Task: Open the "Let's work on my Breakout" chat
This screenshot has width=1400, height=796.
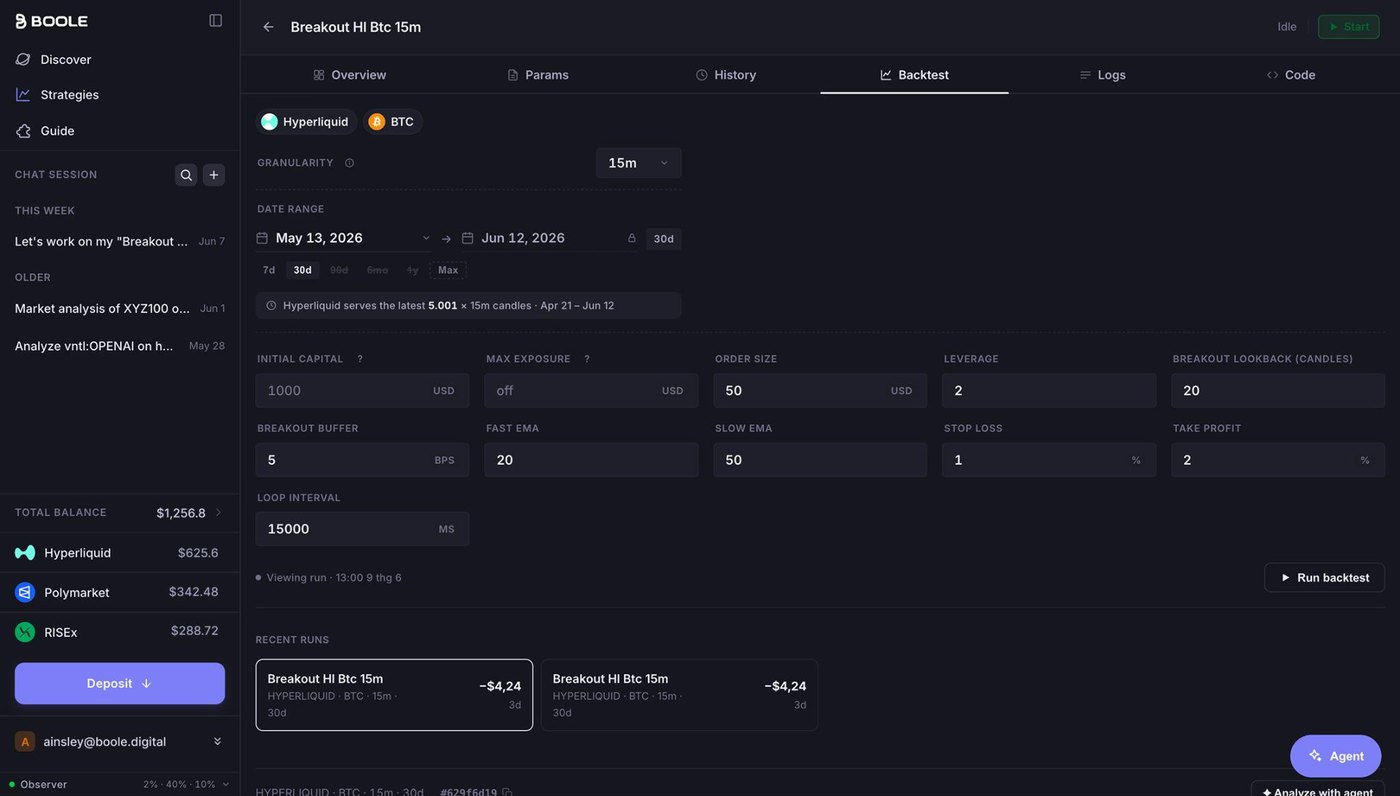Action: click(x=120, y=241)
